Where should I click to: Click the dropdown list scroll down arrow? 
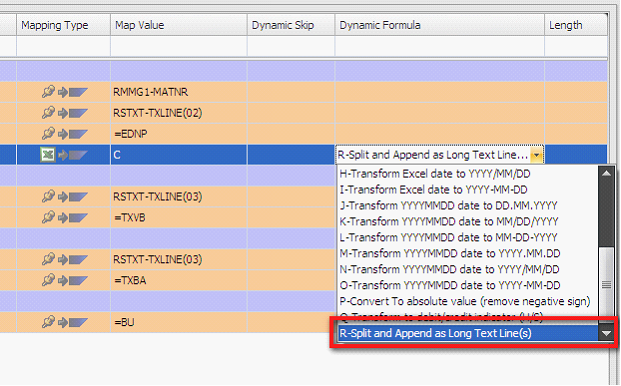[606, 333]
